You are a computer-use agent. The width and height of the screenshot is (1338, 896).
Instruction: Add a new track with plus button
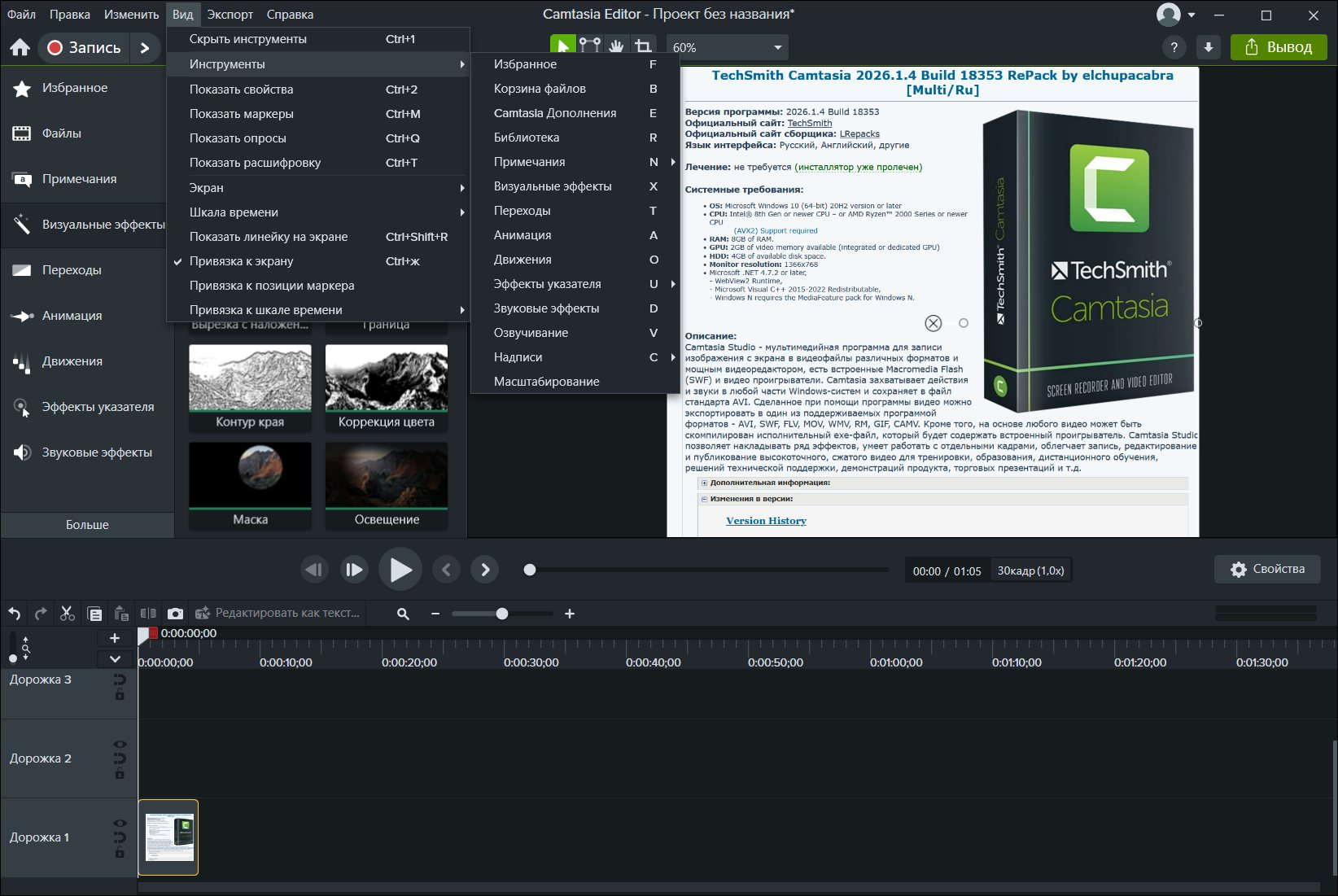(115, 638)
